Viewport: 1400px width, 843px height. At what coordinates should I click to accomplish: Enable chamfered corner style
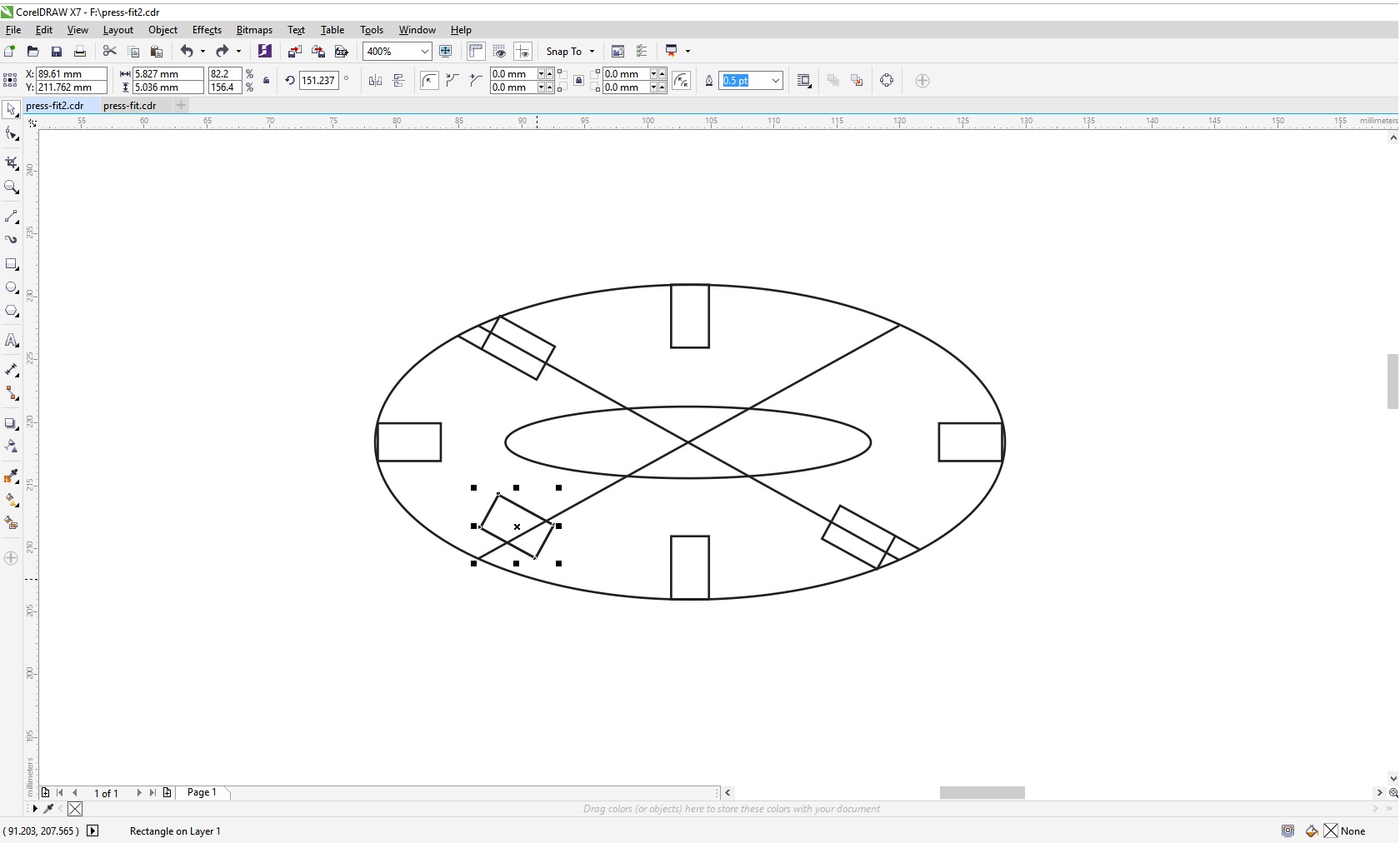476,81
